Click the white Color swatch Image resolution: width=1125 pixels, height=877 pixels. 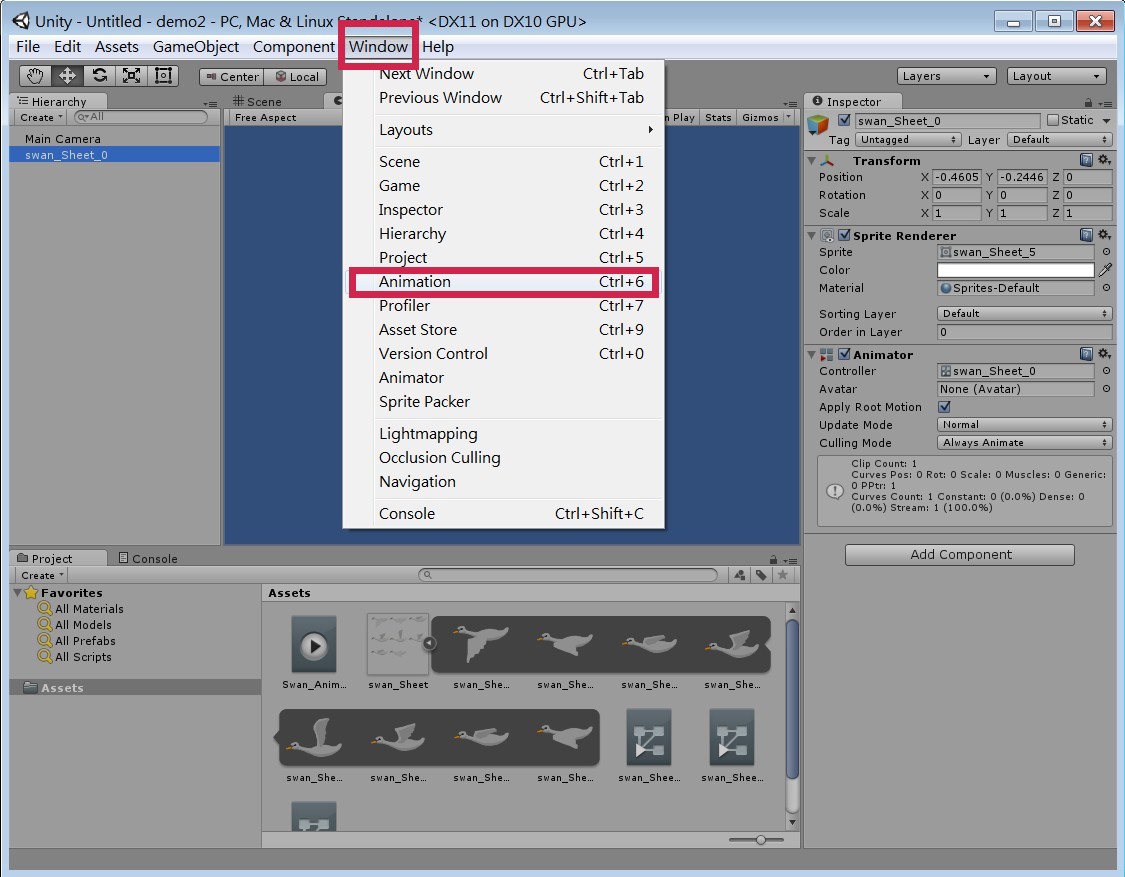click(1015, 270)
